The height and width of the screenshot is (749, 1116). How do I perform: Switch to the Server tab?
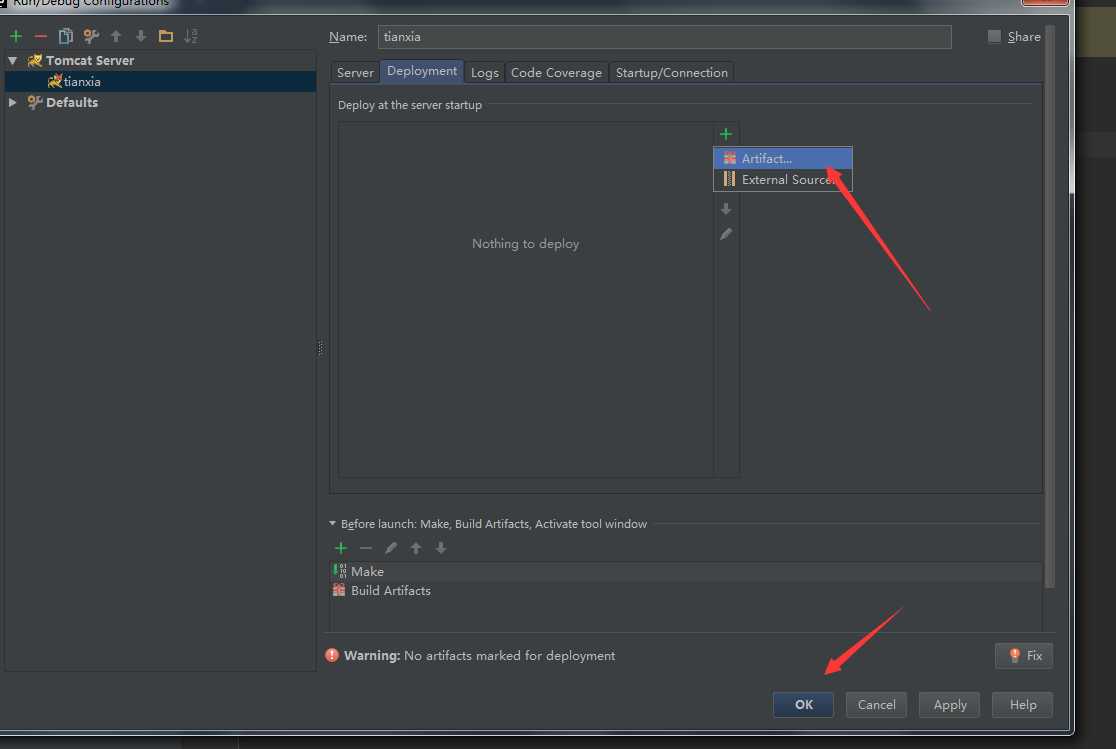click(355, 73)
